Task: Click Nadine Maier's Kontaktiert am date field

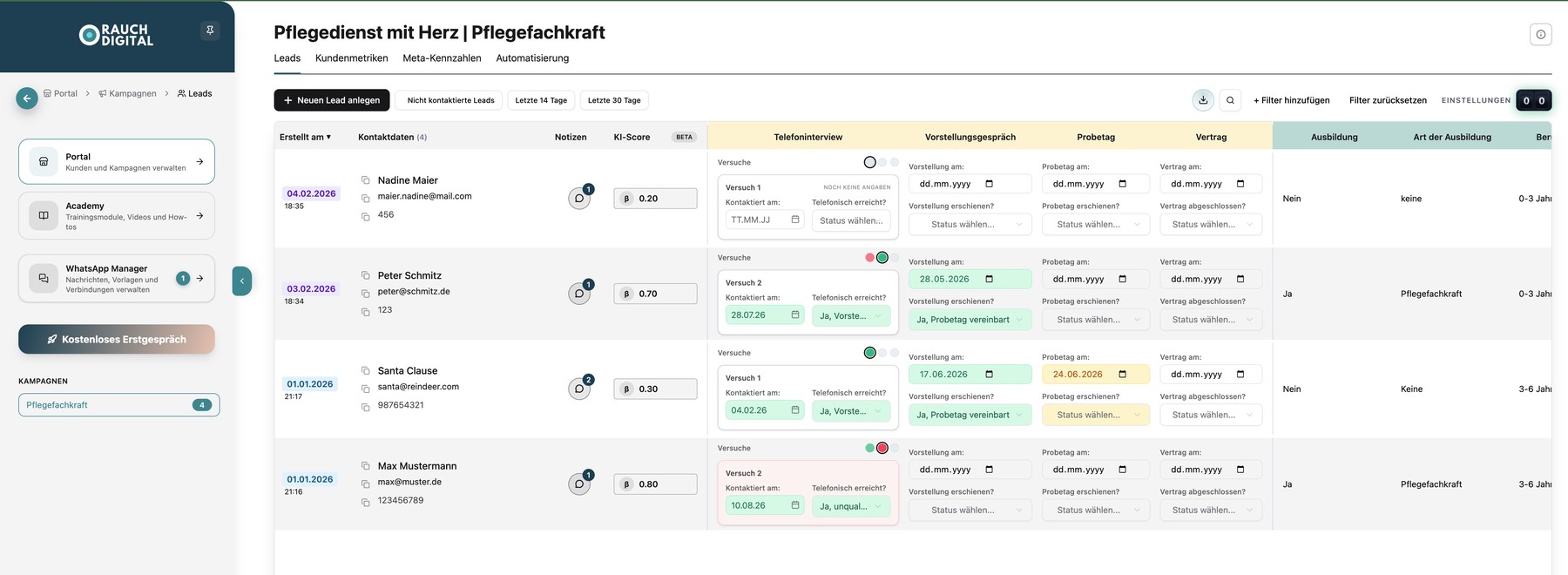Action: (x=765, y=220)
